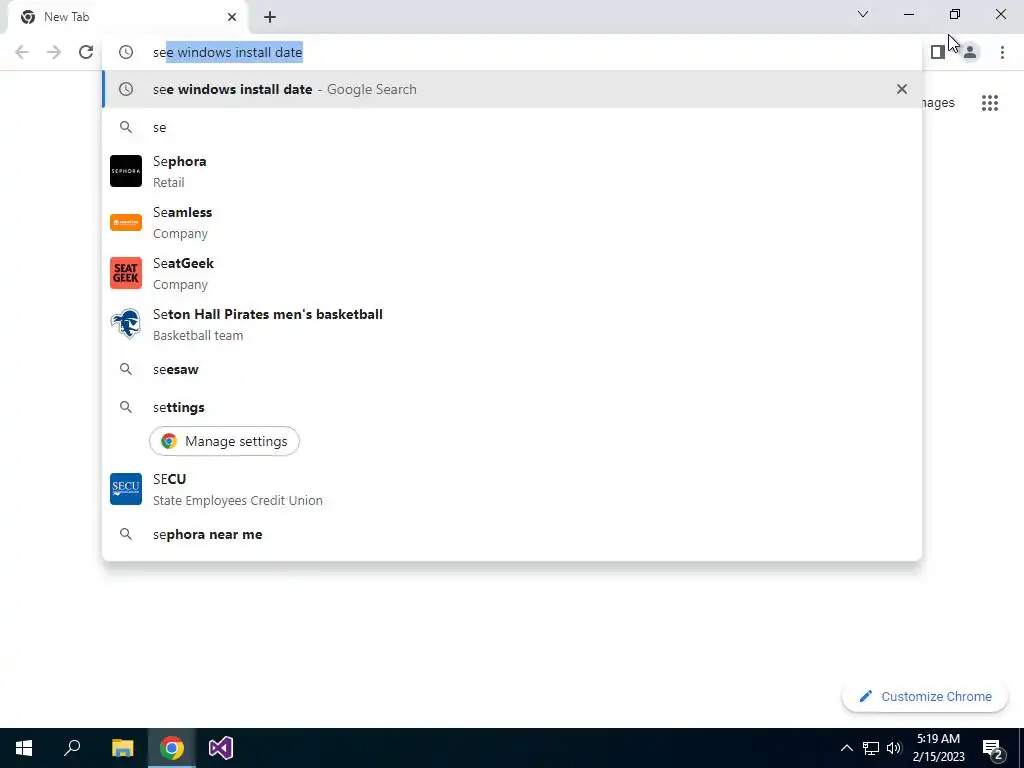
Task: Close the New Tab tab
Action: [x=232, y=17]
